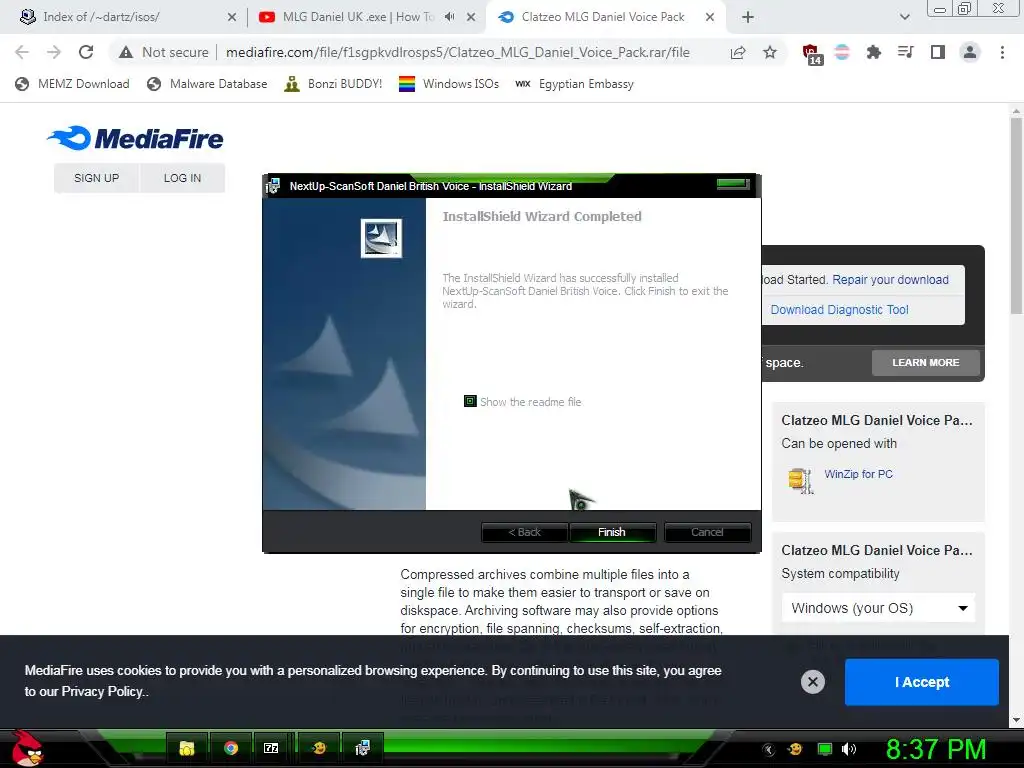Bookmark the page with the star icon
The image size is (1024, 768).
click(x=770, y=52)
